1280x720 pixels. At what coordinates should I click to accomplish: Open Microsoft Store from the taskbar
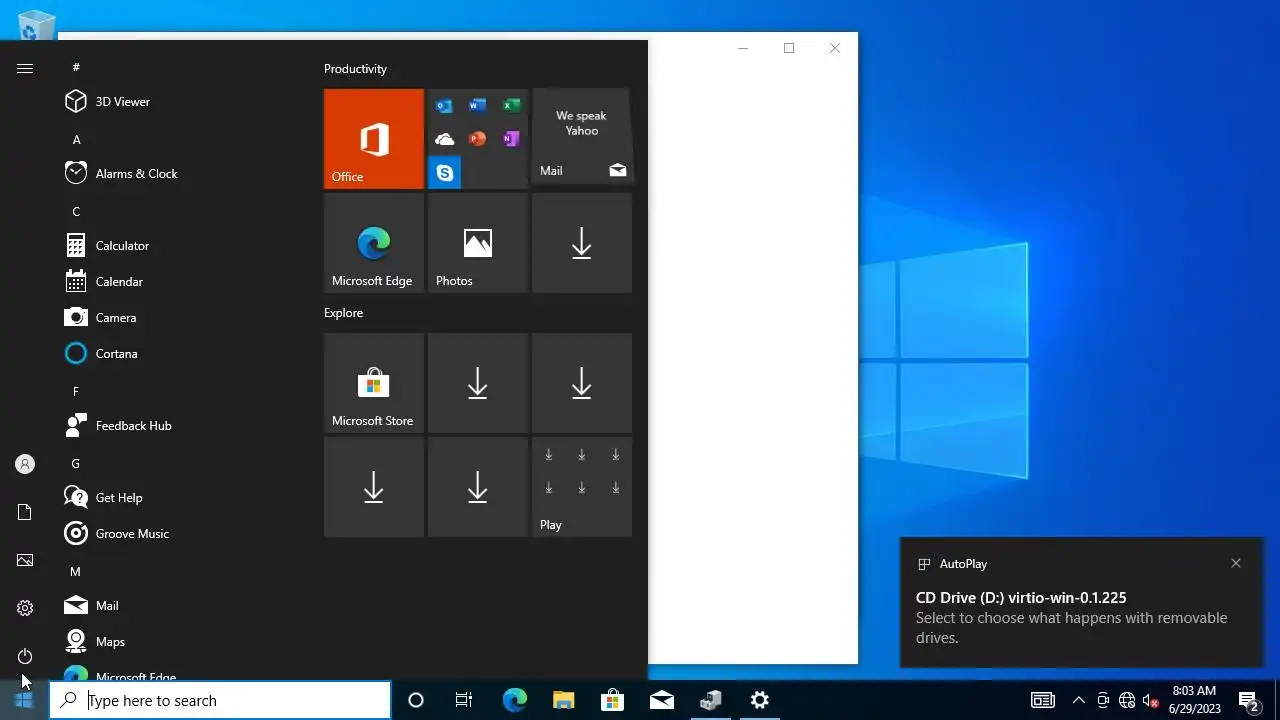pos(612,700)
